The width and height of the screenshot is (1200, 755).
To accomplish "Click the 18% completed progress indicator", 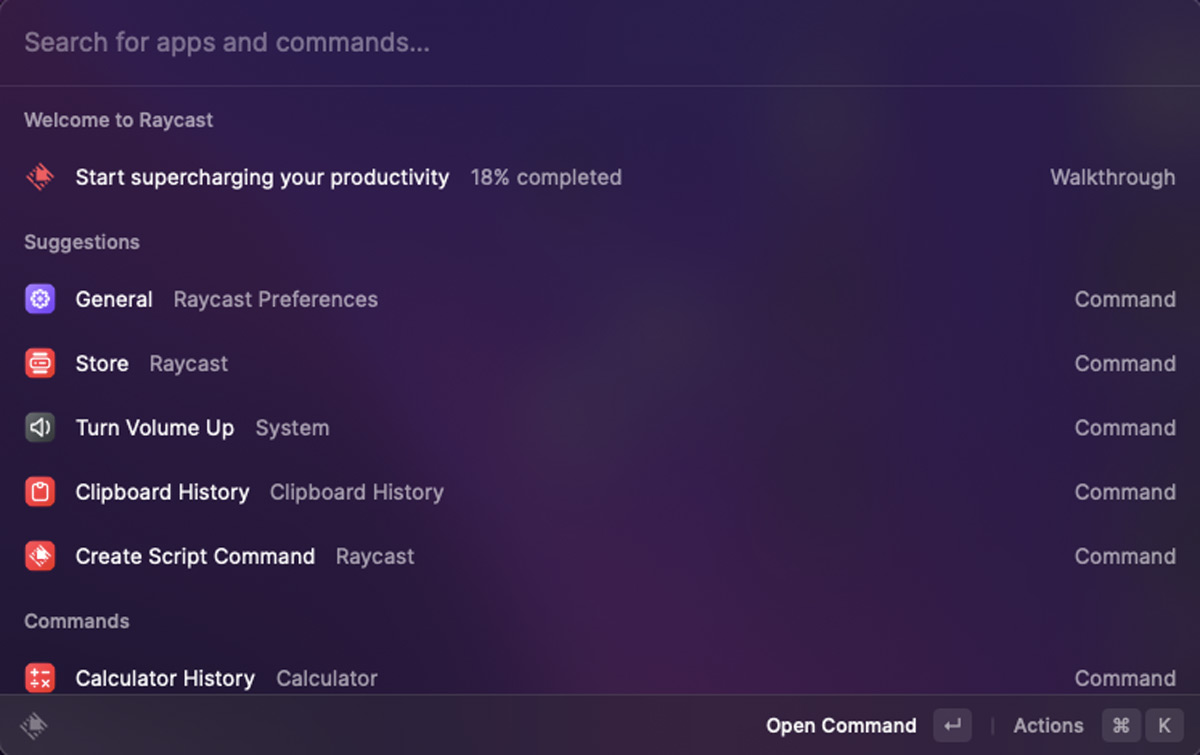I will point(546,177).
